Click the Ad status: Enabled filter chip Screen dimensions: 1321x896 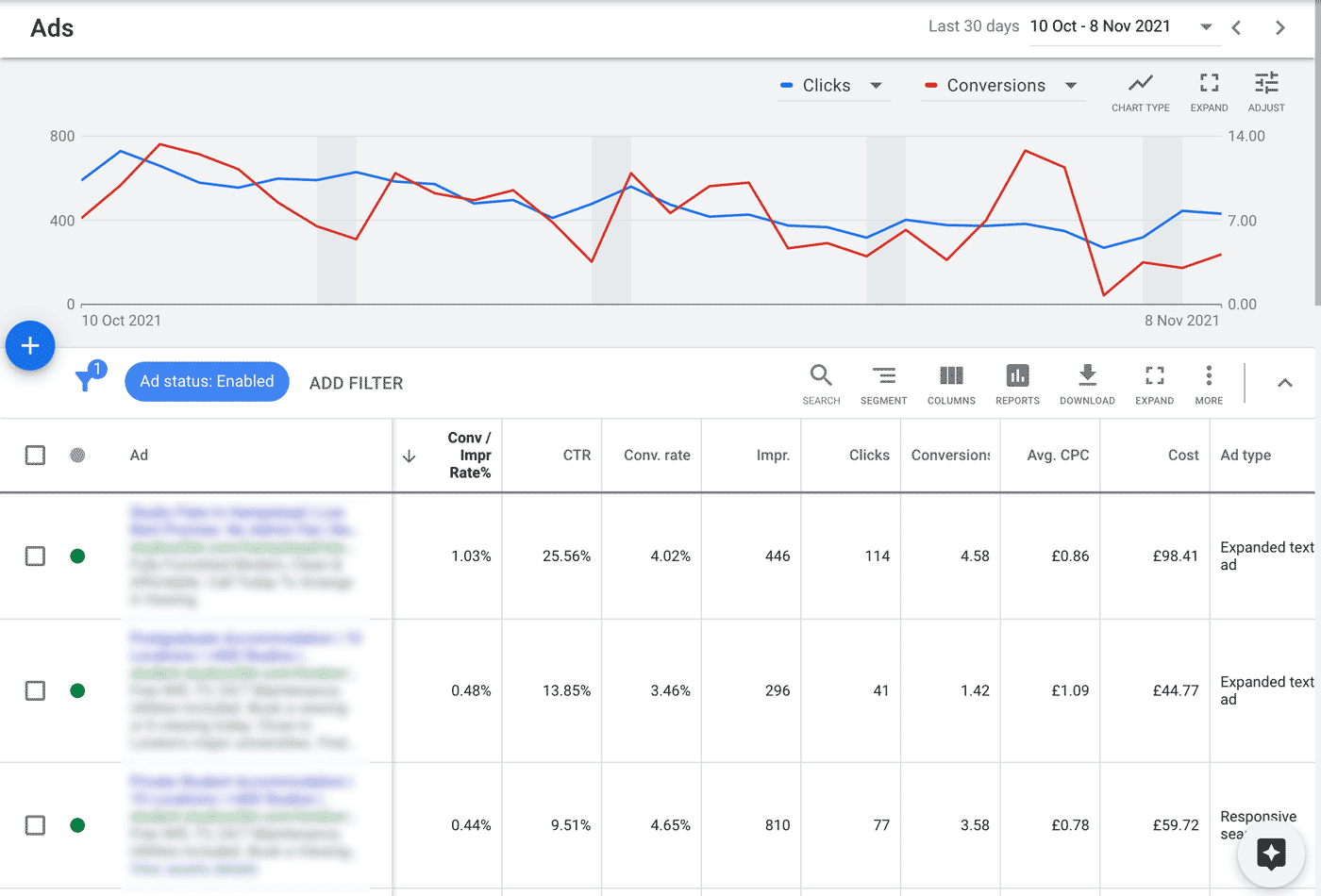pyautogui.click(x=207, y=381)
